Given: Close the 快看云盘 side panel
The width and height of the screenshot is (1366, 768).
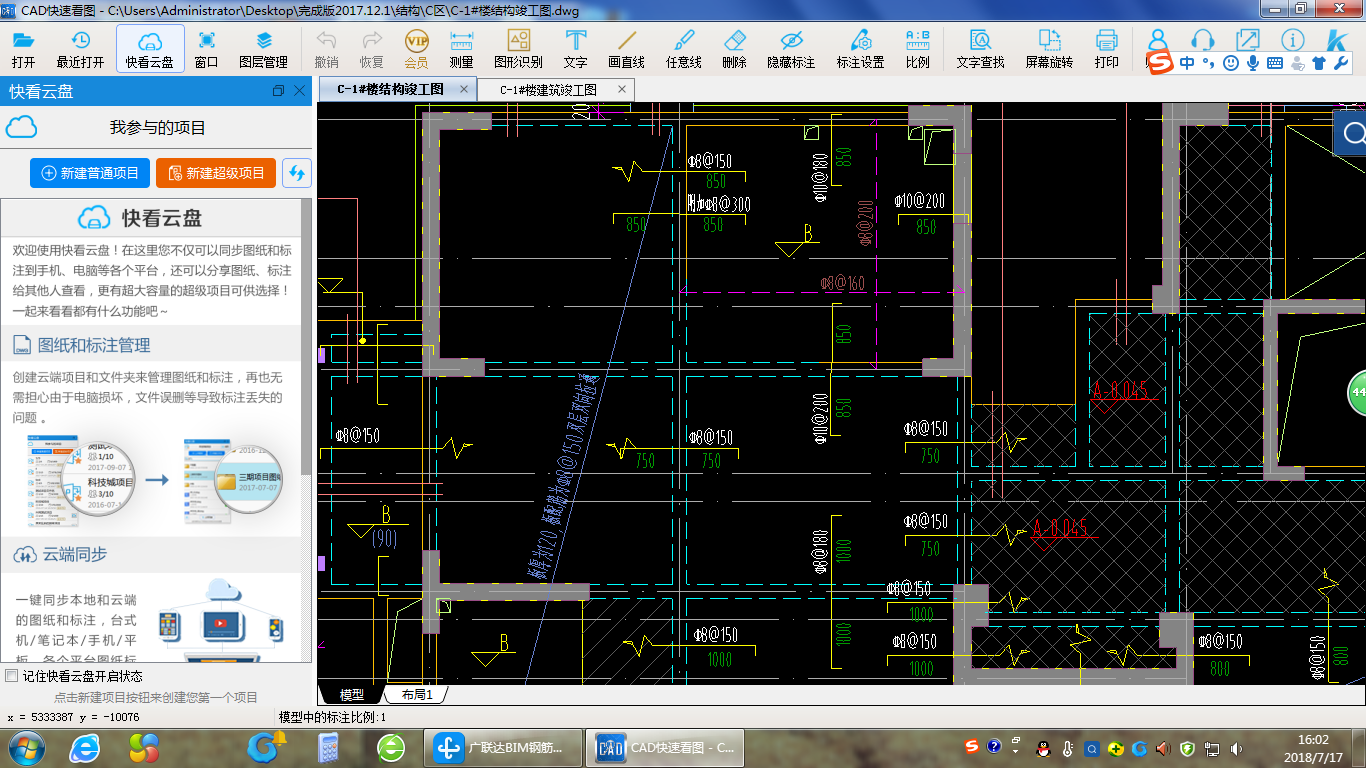Looking at the screenshot, I should coord(299,91).
